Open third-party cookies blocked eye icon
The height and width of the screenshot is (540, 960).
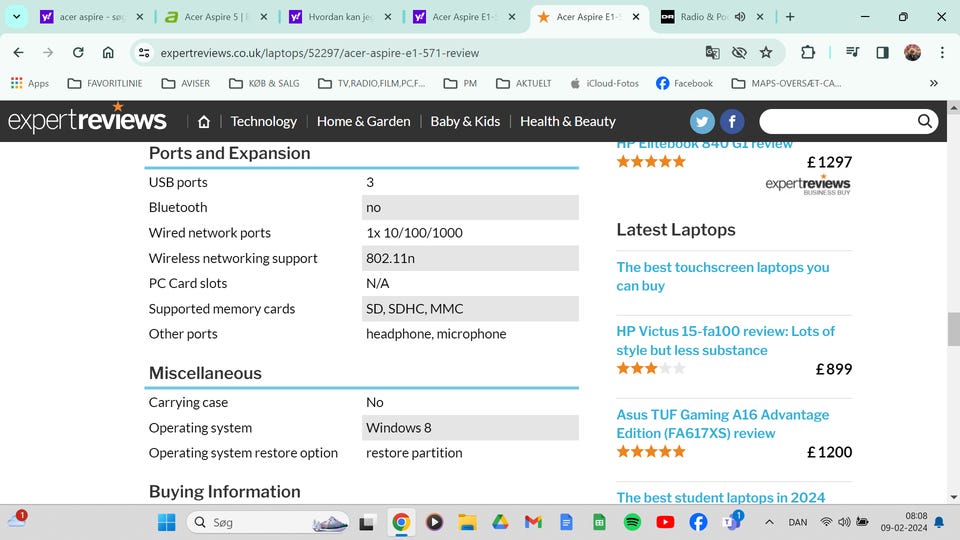[739, 53]
